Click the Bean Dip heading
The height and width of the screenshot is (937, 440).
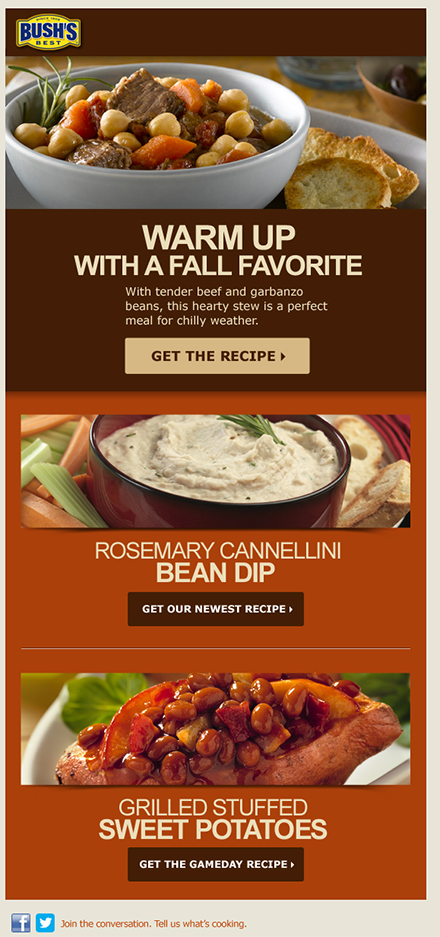[216, 573]
